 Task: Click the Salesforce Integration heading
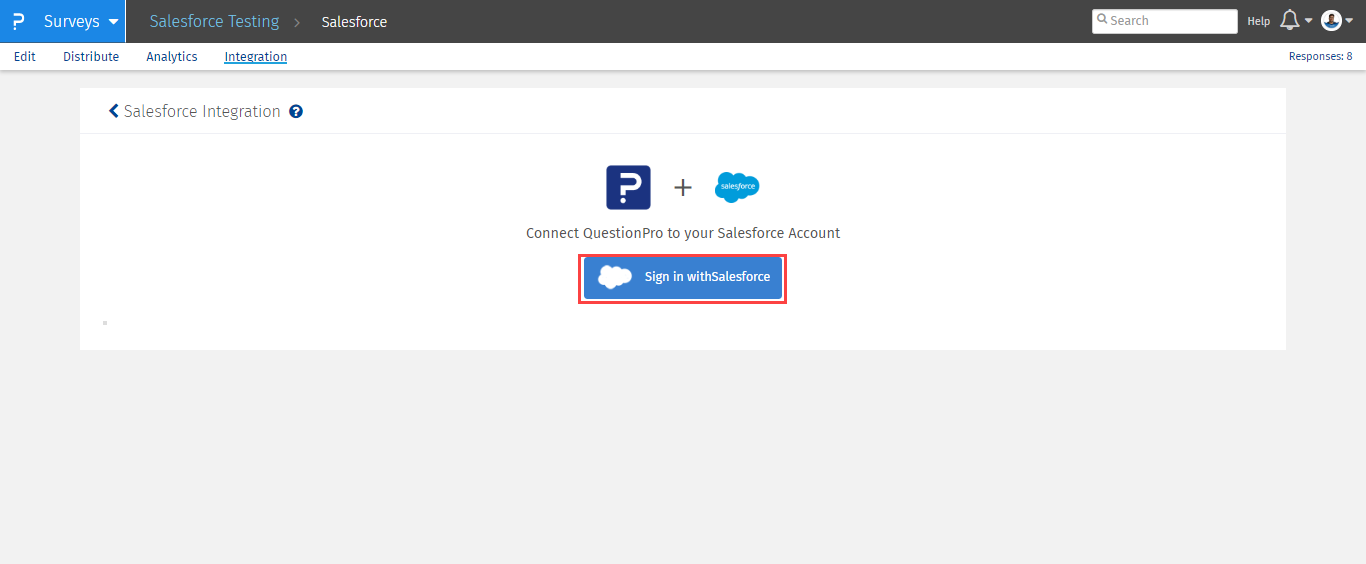(x=202, y=111)
